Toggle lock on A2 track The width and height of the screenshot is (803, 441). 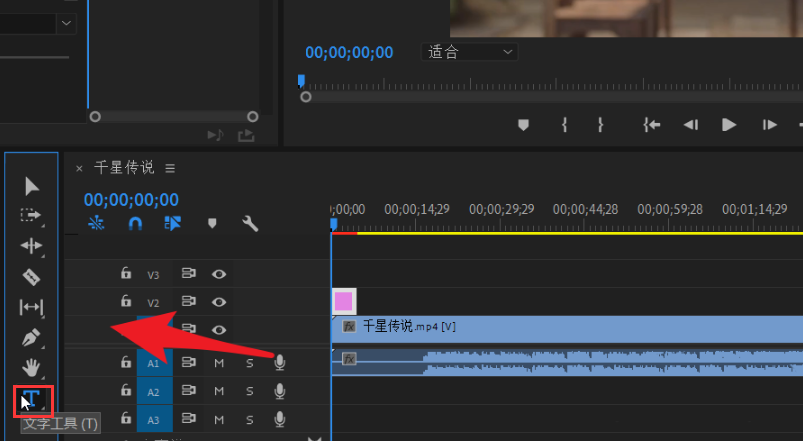tap(126, 390)
